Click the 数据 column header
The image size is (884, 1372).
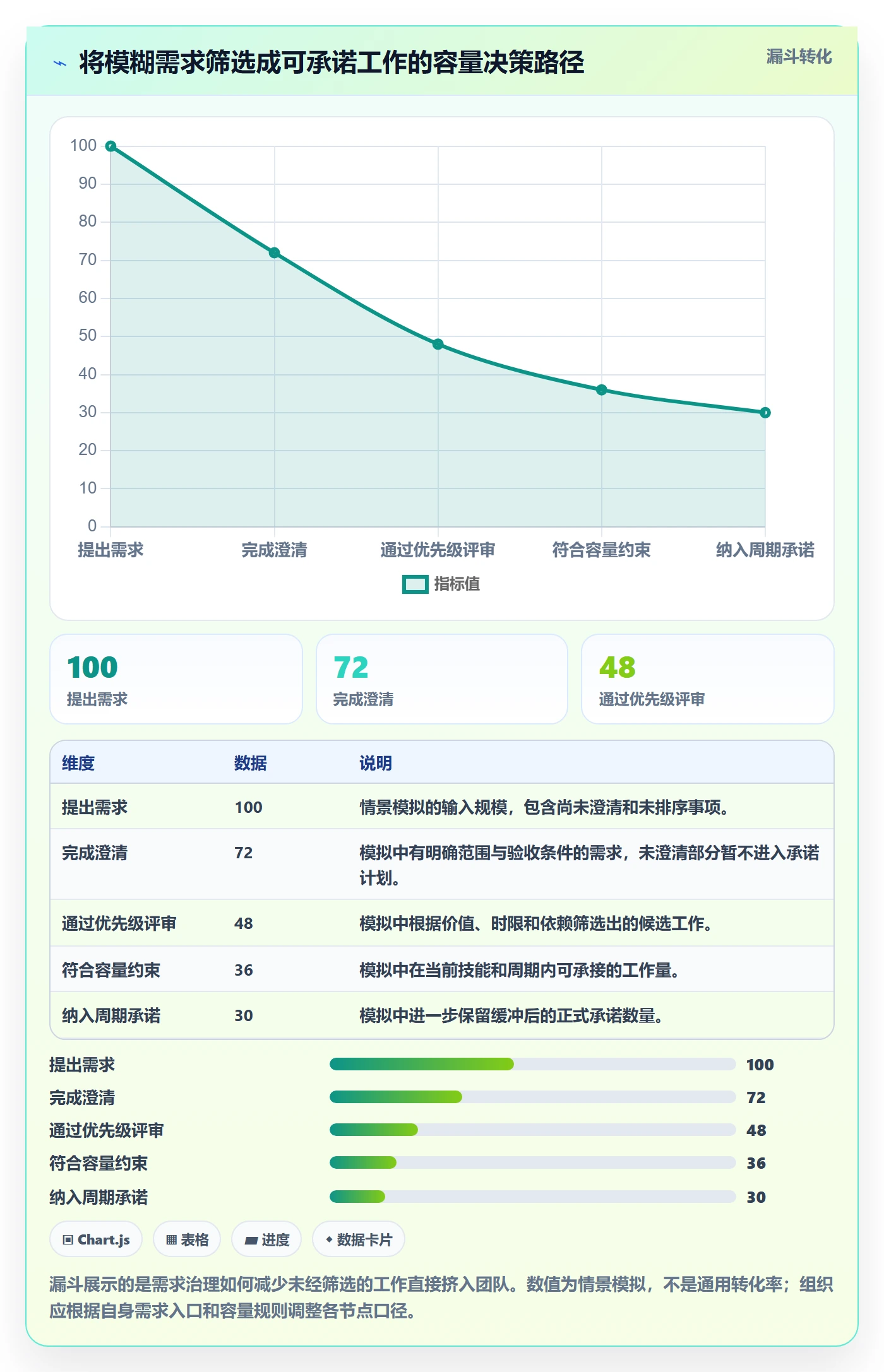pos(251,763)
